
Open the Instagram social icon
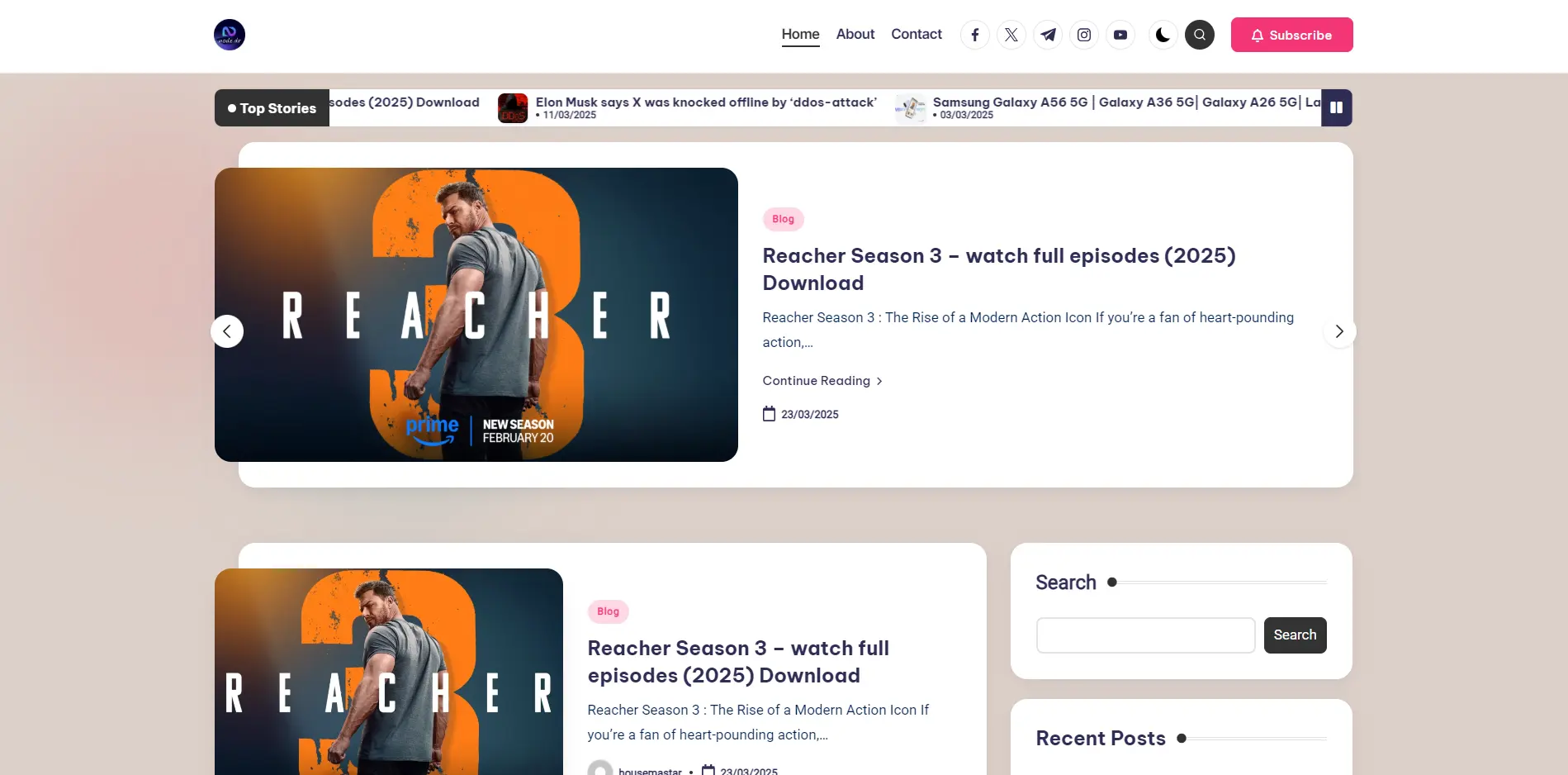1084,35
